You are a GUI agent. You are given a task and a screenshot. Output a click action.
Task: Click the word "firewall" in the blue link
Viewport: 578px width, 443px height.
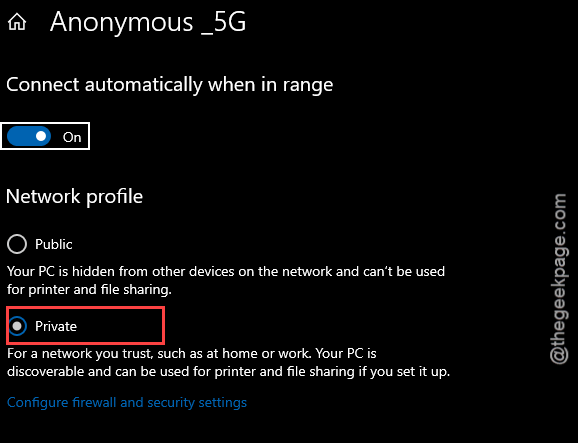tap(94, 402)
